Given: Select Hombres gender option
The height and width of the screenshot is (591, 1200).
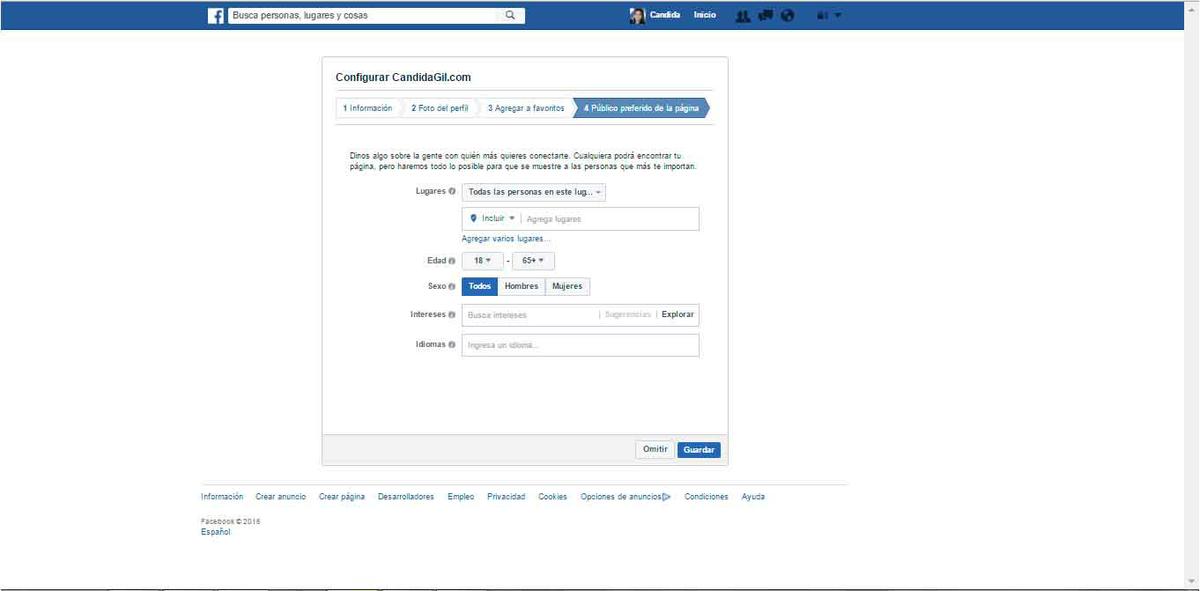Looking at the screenshot, I should [521, 287].
